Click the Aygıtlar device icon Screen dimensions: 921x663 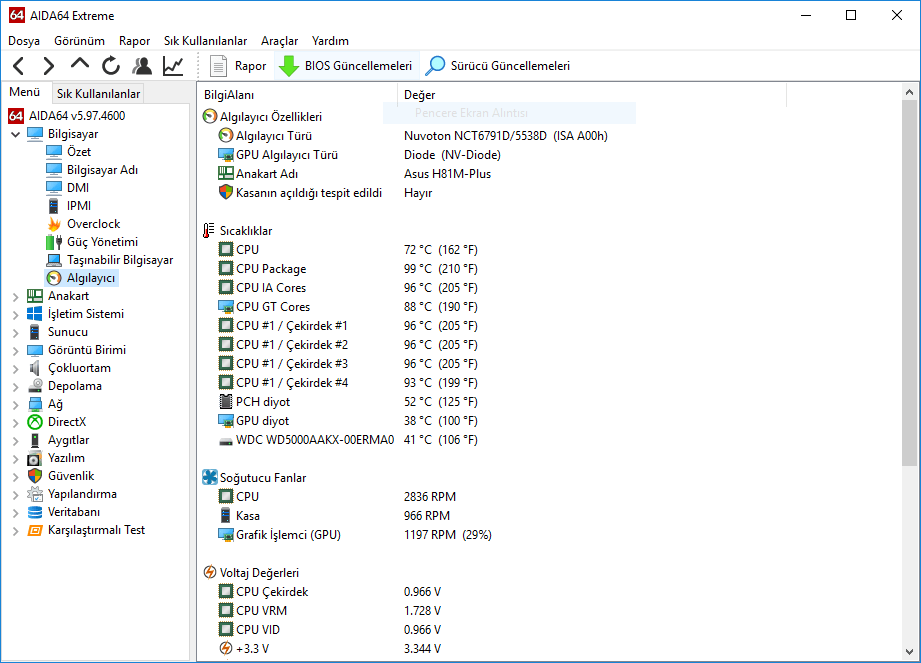35,440
